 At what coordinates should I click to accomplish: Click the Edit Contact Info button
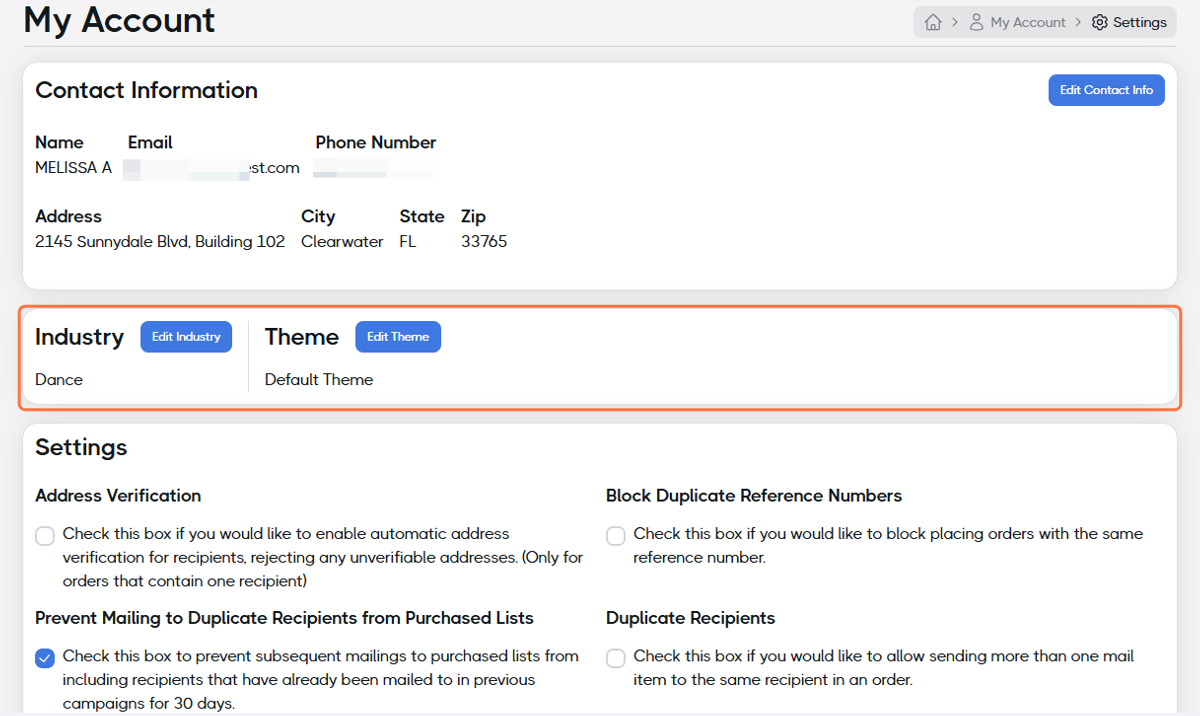pos(1106,90)
